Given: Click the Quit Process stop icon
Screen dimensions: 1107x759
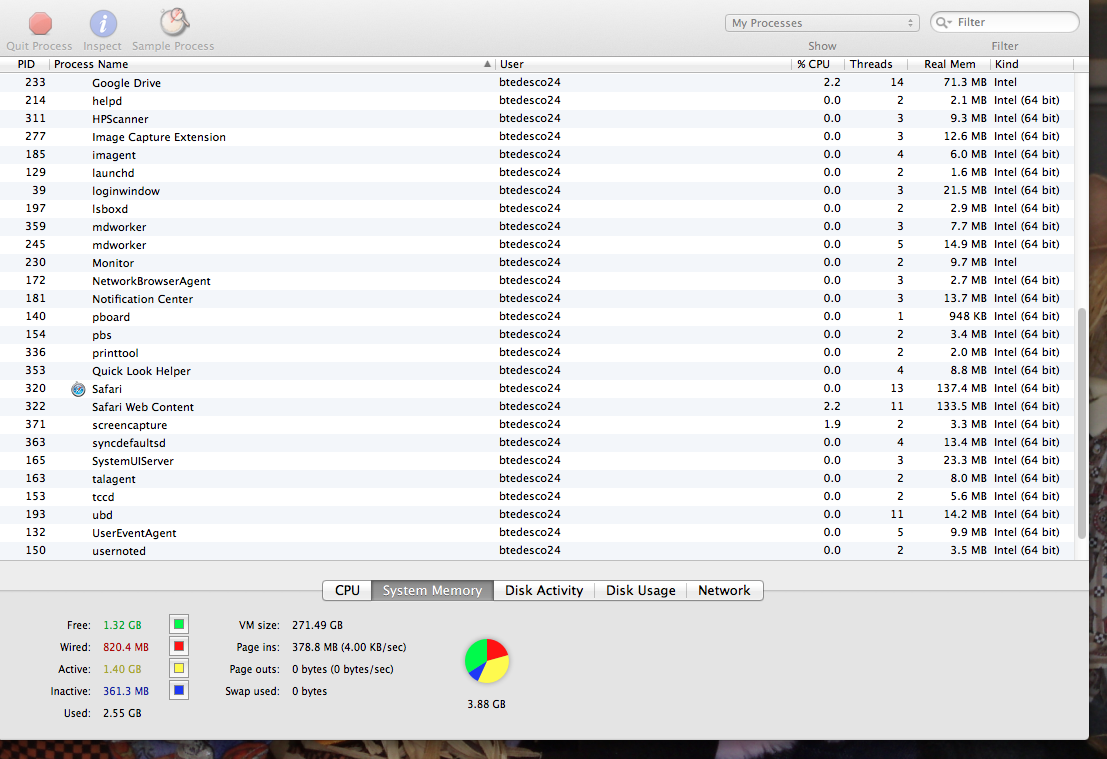Looking at the screenshot, I should [40, 24].
